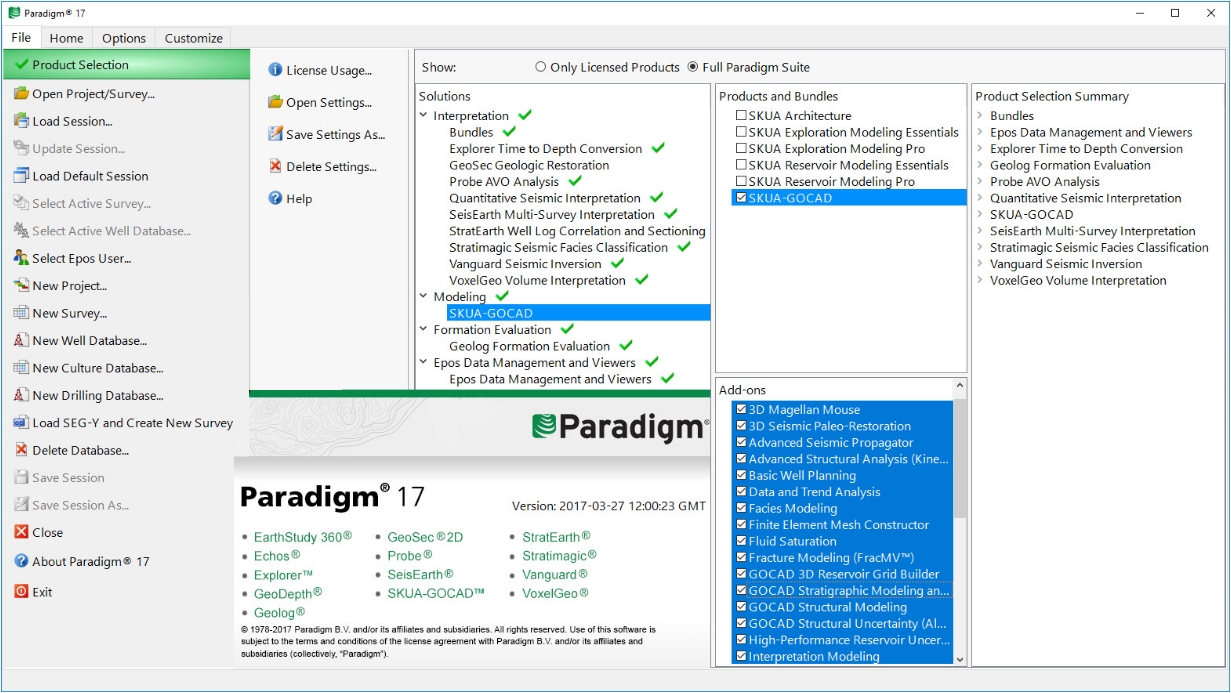Image resolution: width=1231 pixels, height=693 pixels.
Task: Click the Open Project/Survey folder icon
Action: [x=21, y=94]
